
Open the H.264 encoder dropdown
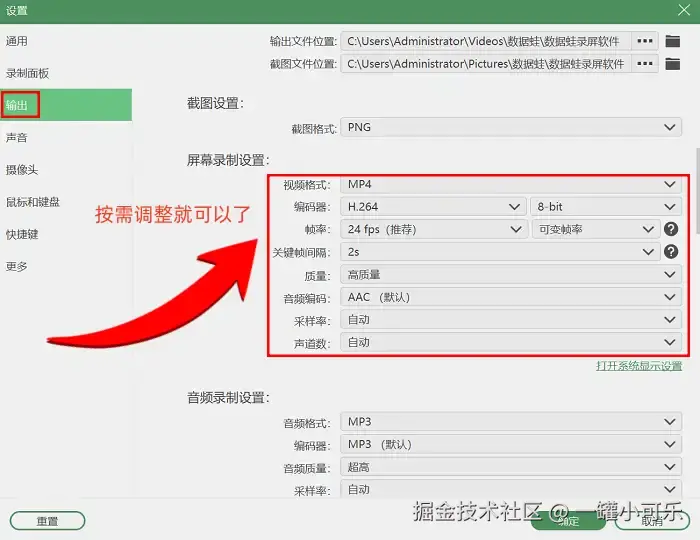coord(434,207)
